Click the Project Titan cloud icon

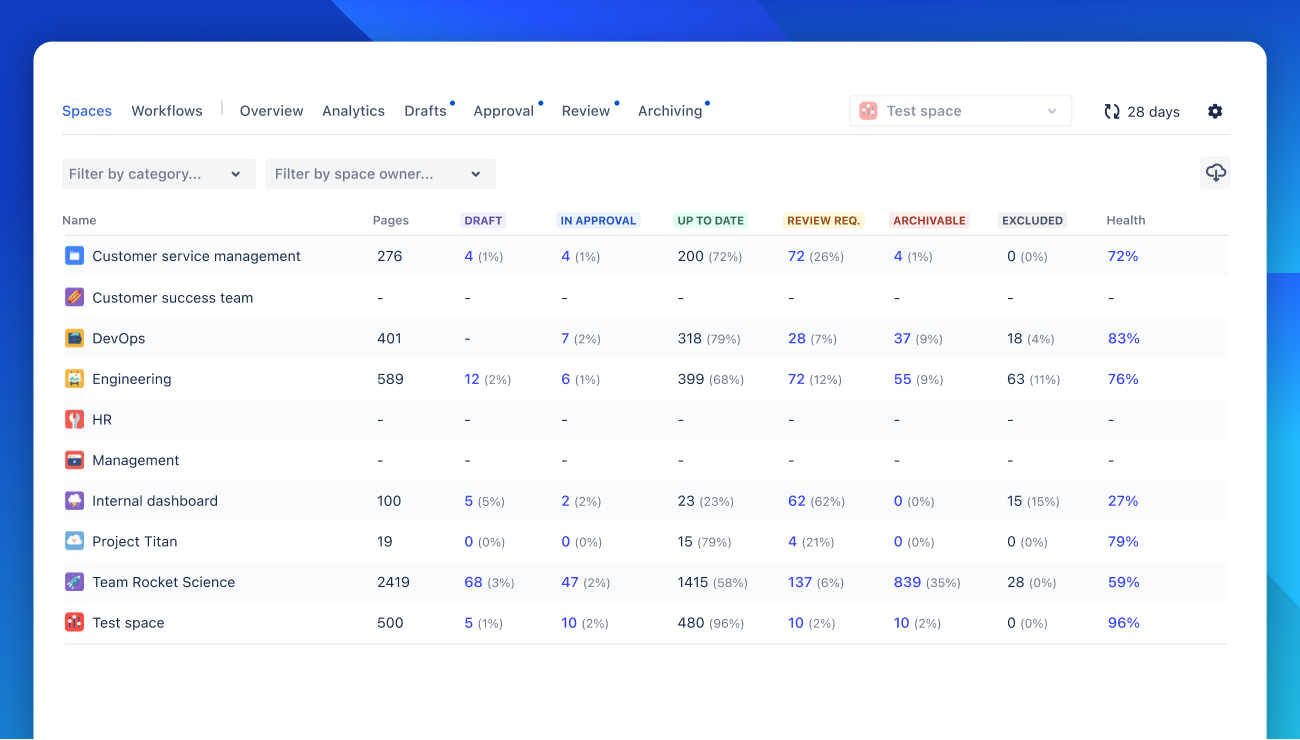[x=74, y=541]
